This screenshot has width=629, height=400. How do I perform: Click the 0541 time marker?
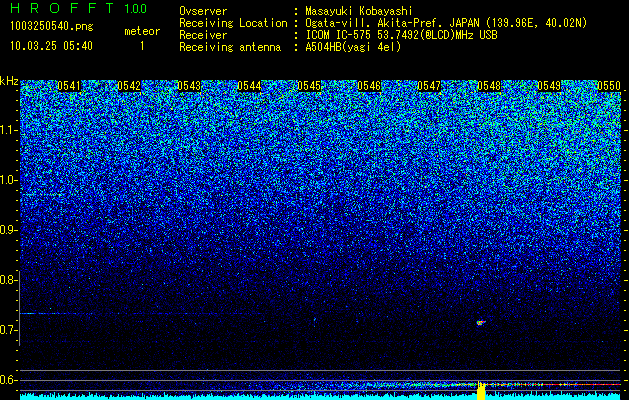tap(69, 86)
